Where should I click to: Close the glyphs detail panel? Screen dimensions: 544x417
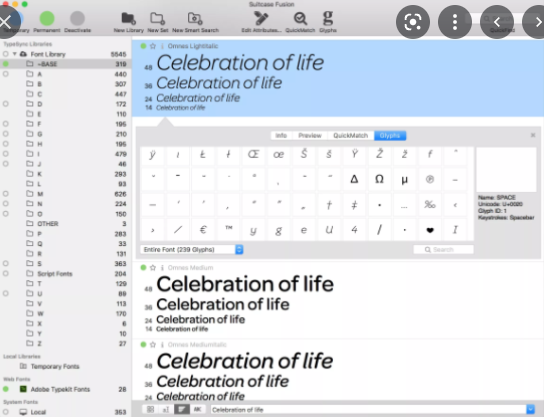pos(533,135)
